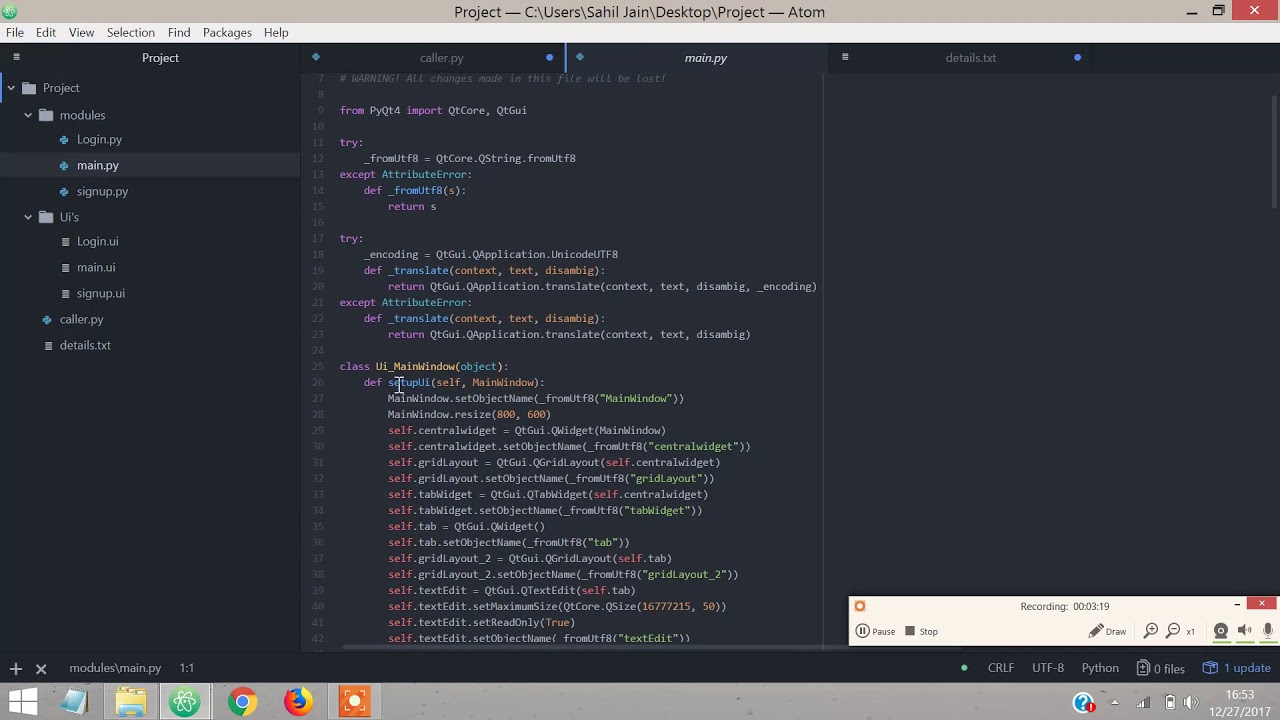Open the Find menu
Image resolution: width=1280 pixels, height=720 pixels.
point(179,32)
